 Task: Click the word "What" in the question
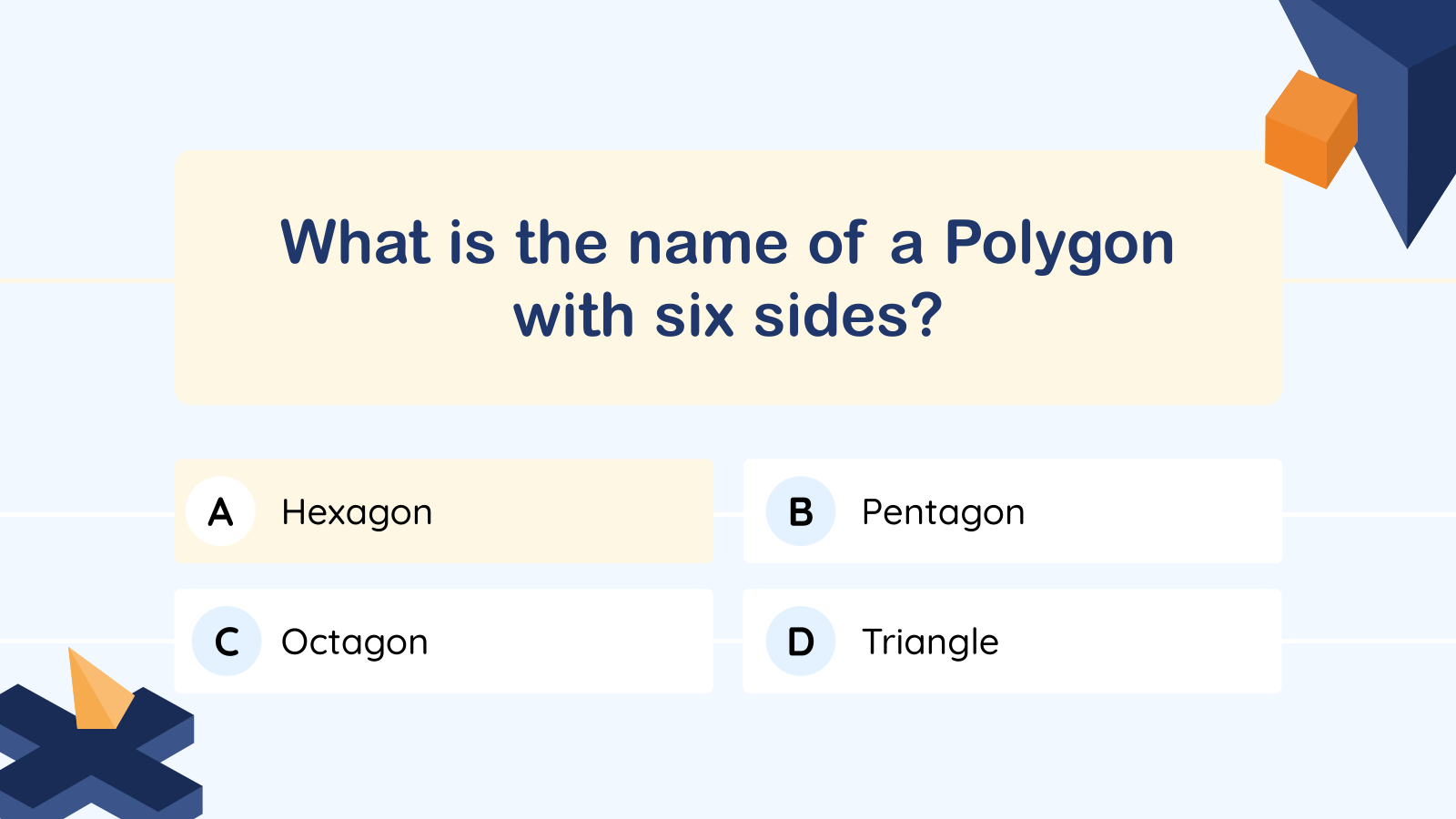[x=355, y=244]
